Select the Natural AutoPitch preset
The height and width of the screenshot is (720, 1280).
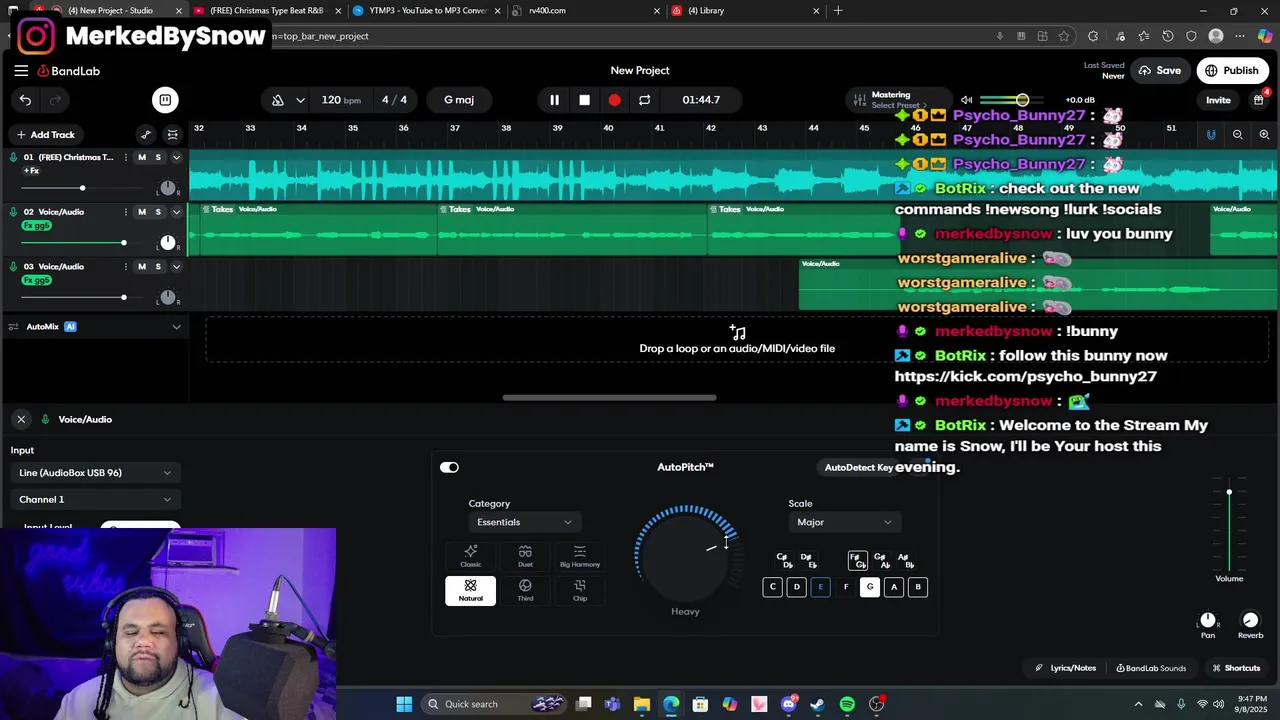pos(470,591)
